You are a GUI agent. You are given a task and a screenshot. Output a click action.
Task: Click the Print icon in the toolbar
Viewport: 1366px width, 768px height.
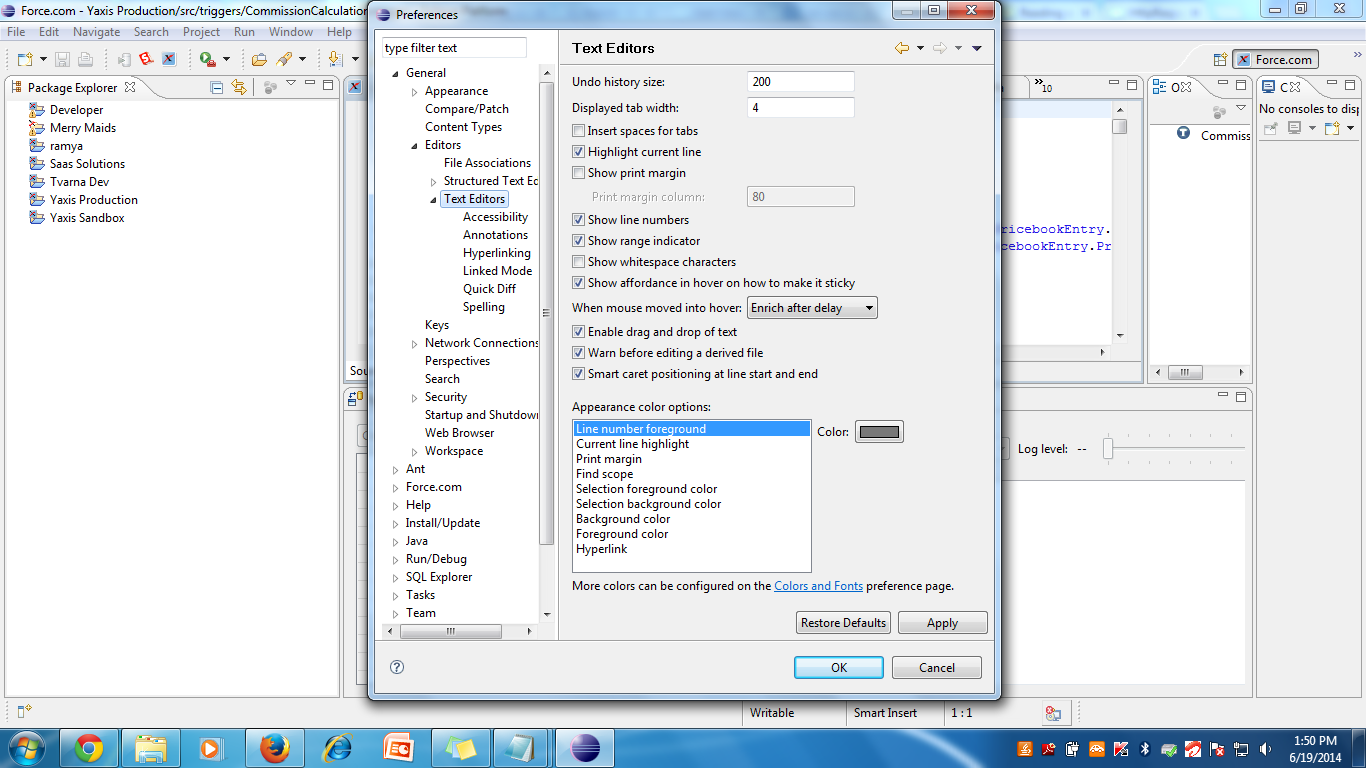[85, 58]
